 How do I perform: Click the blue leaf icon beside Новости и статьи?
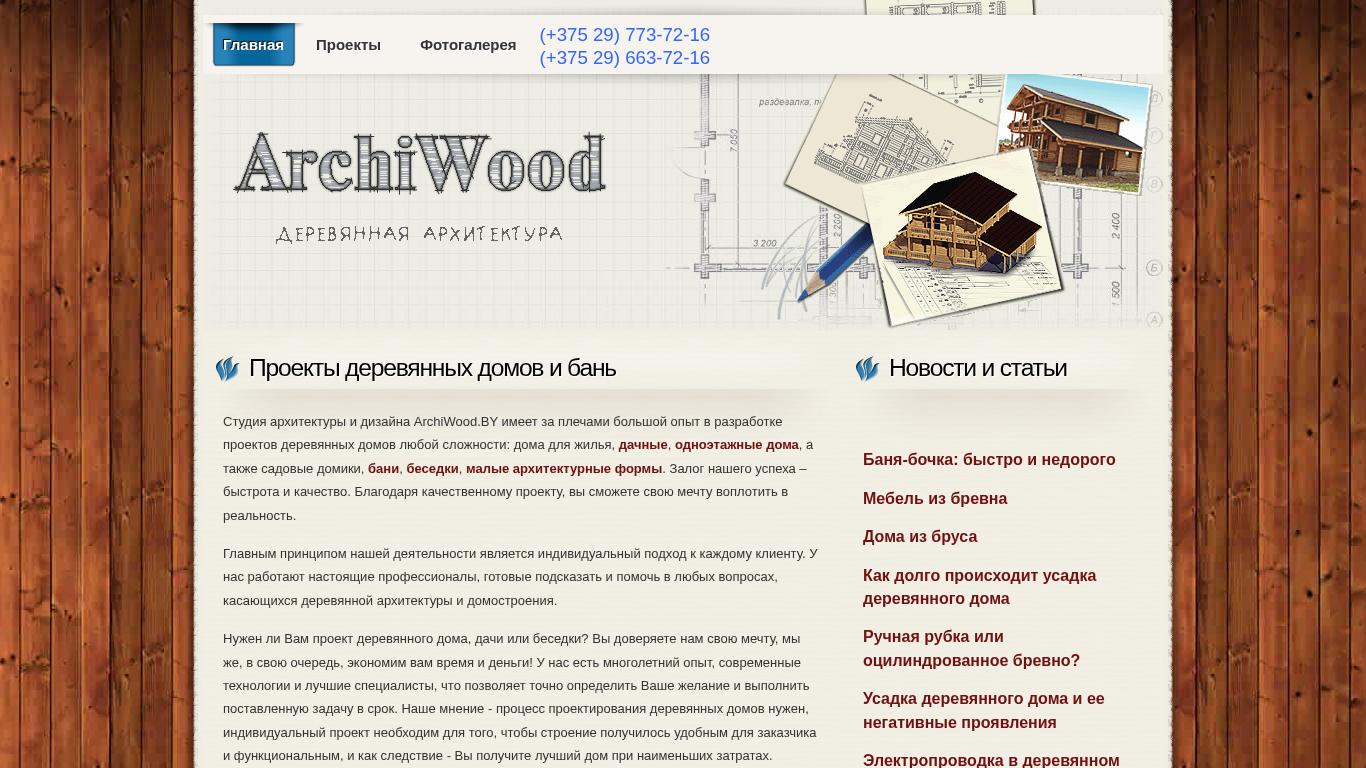tap(867, 369)
